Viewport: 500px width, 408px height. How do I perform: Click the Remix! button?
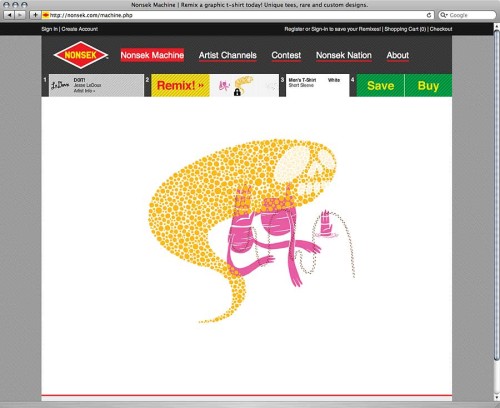(x=180, y=86)
